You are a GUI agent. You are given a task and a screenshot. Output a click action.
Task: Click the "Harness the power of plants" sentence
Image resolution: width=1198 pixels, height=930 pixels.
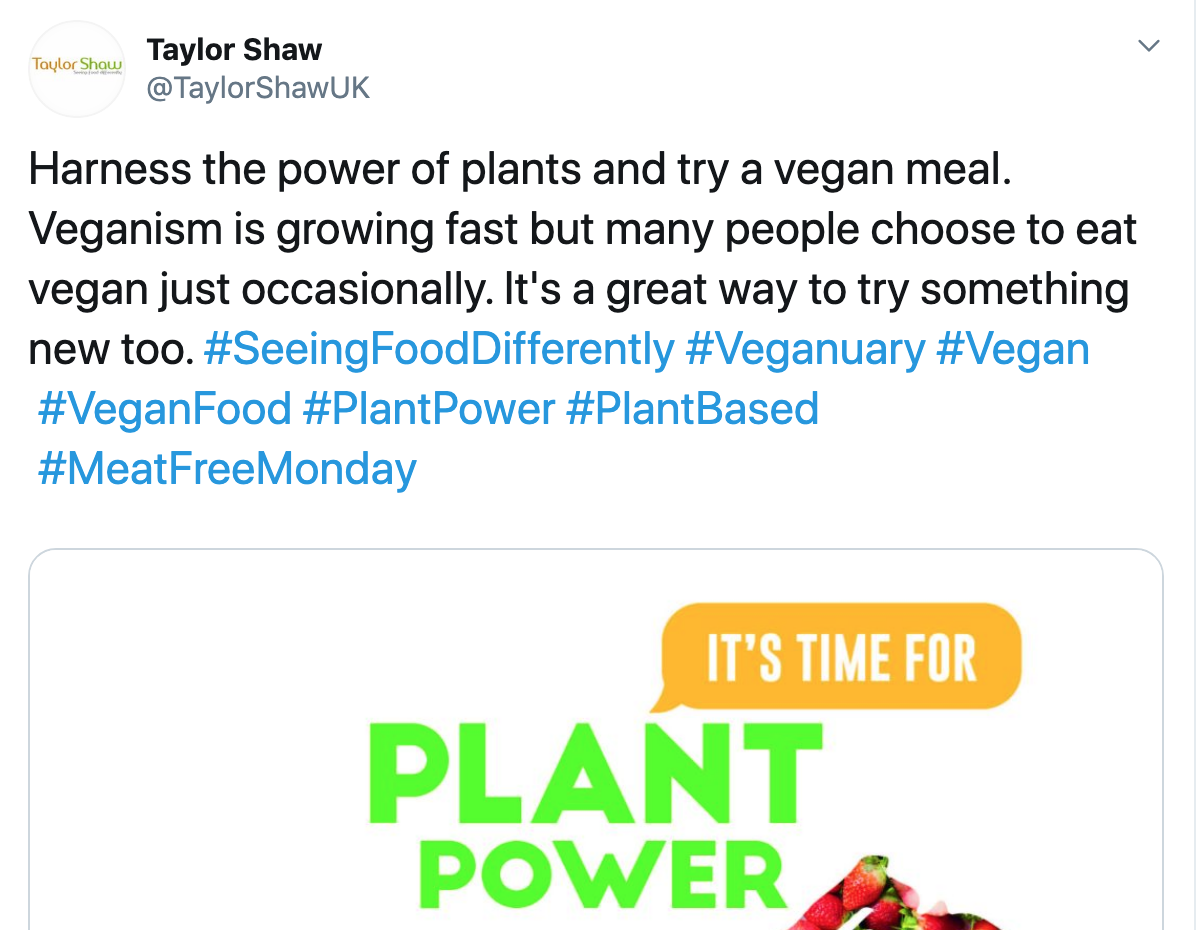click(520, 170)
